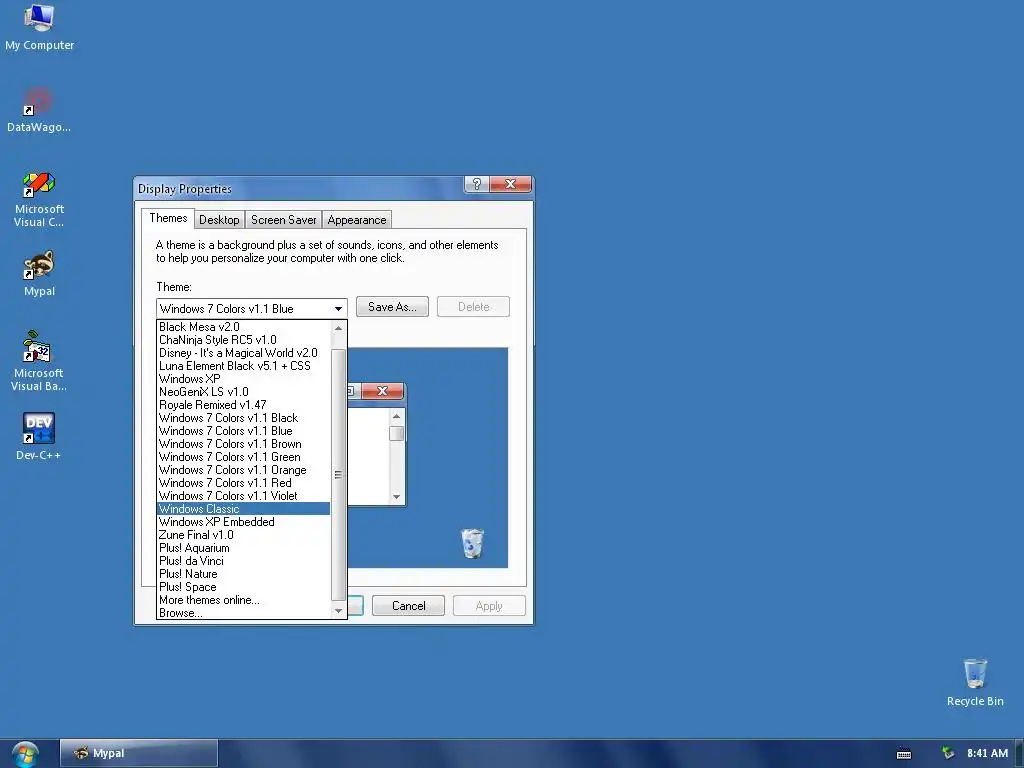Click the taskbar clock showing 8:41 AM
Image resolution: width=1024 pixels, height=768 pixels.
pyautogui.click(x=987, y=753)
